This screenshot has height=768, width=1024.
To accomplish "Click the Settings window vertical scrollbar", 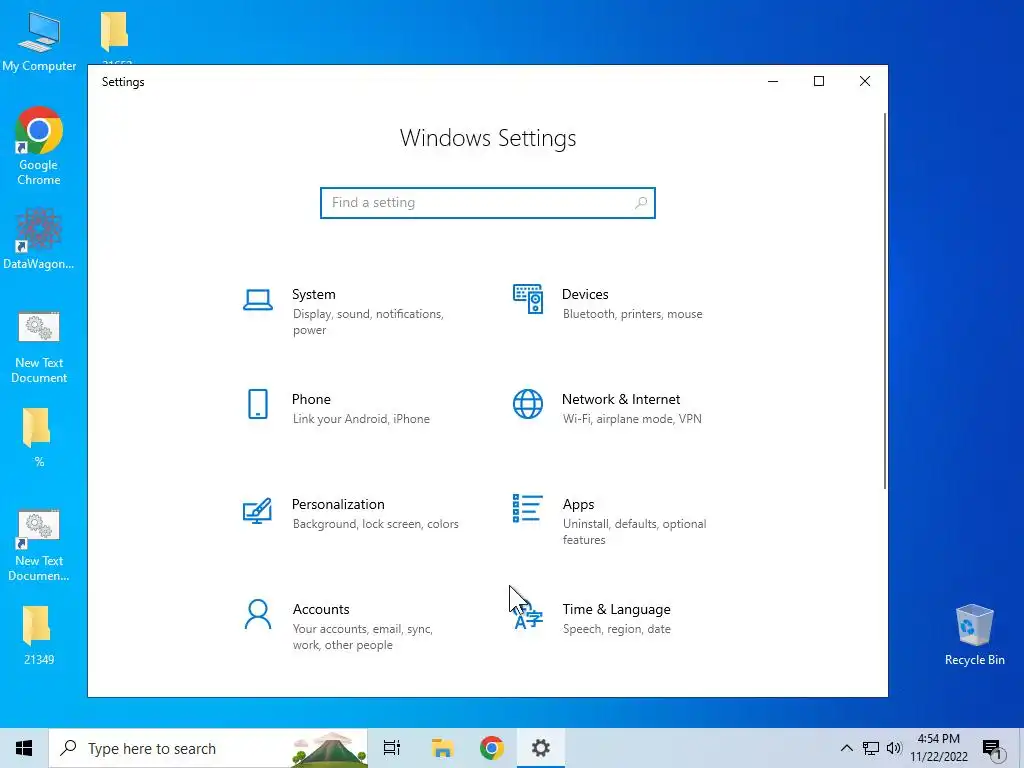I will tap(885, 300).
